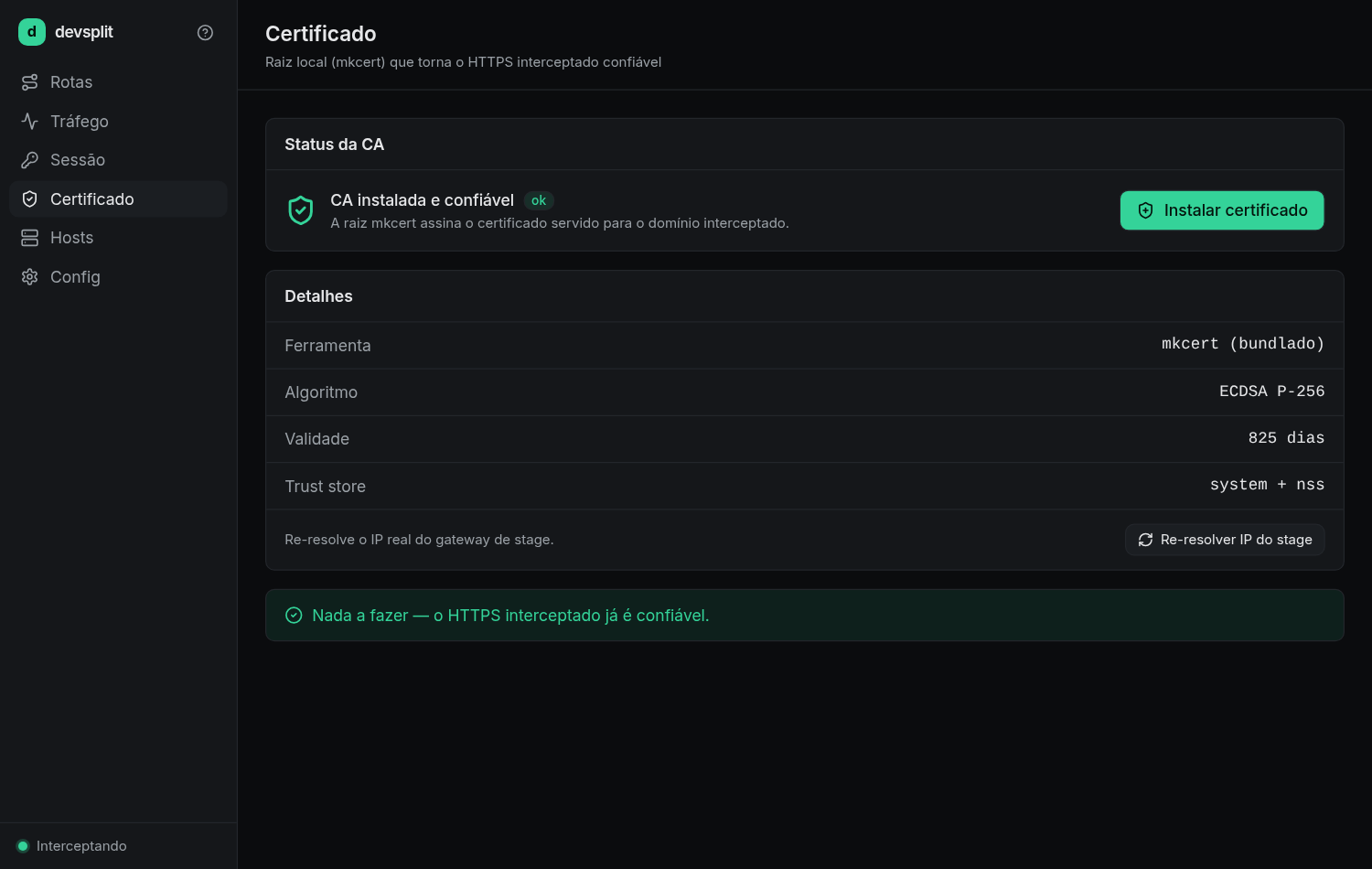This screenshot has width=1372, height=869.
Task: Click the Re-resolve o IP real hint text
Action: 419,540
